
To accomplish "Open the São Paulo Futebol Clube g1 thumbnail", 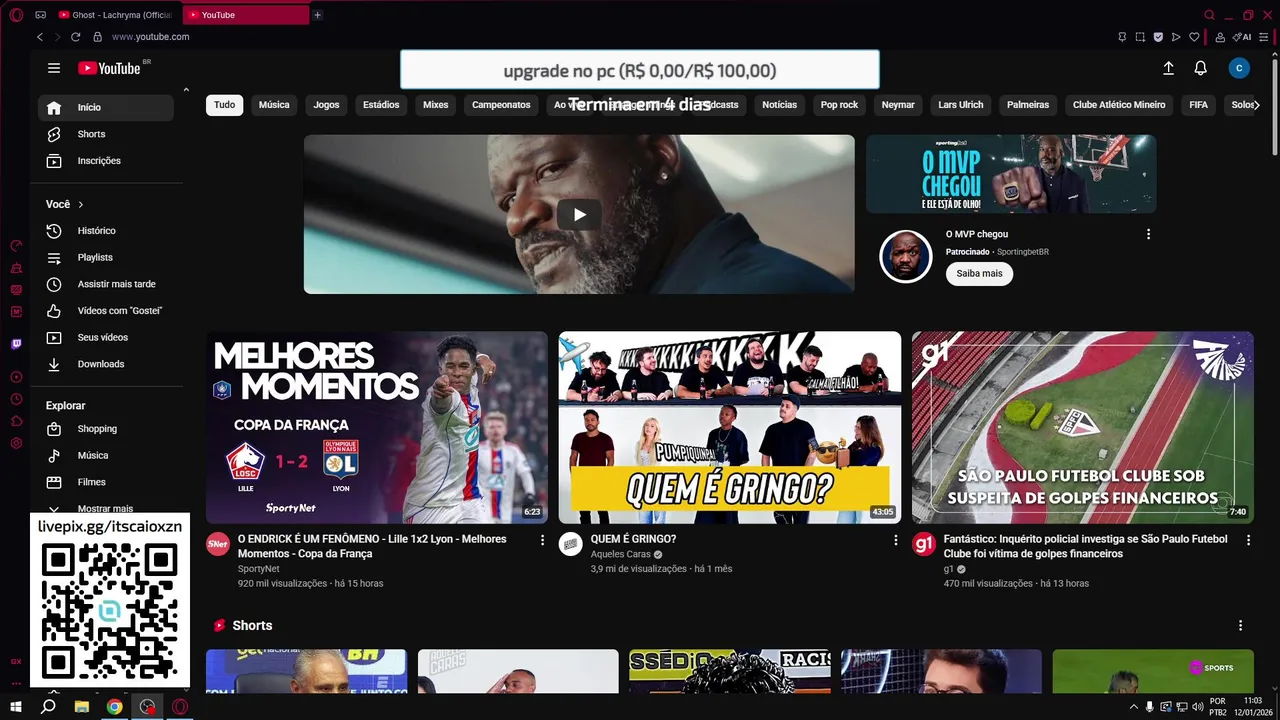I will pyautogui.click(x=1083, y=428).
